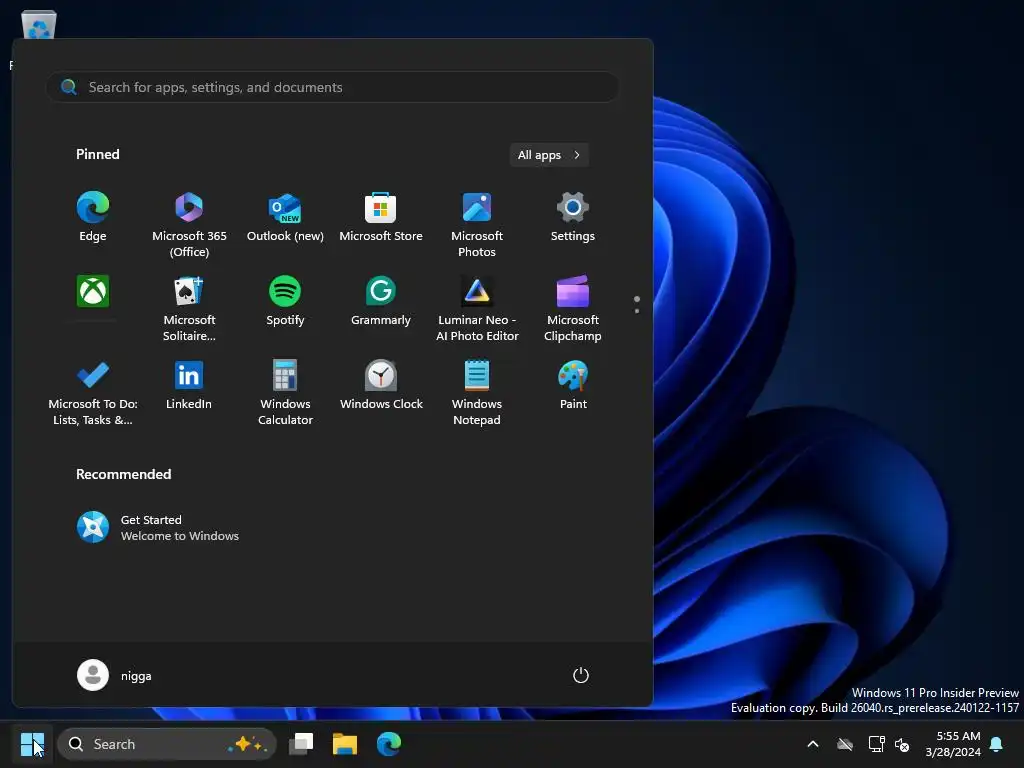Expand the All apps list
This screenshot has height=768, width=1024.
pos(549,155)
